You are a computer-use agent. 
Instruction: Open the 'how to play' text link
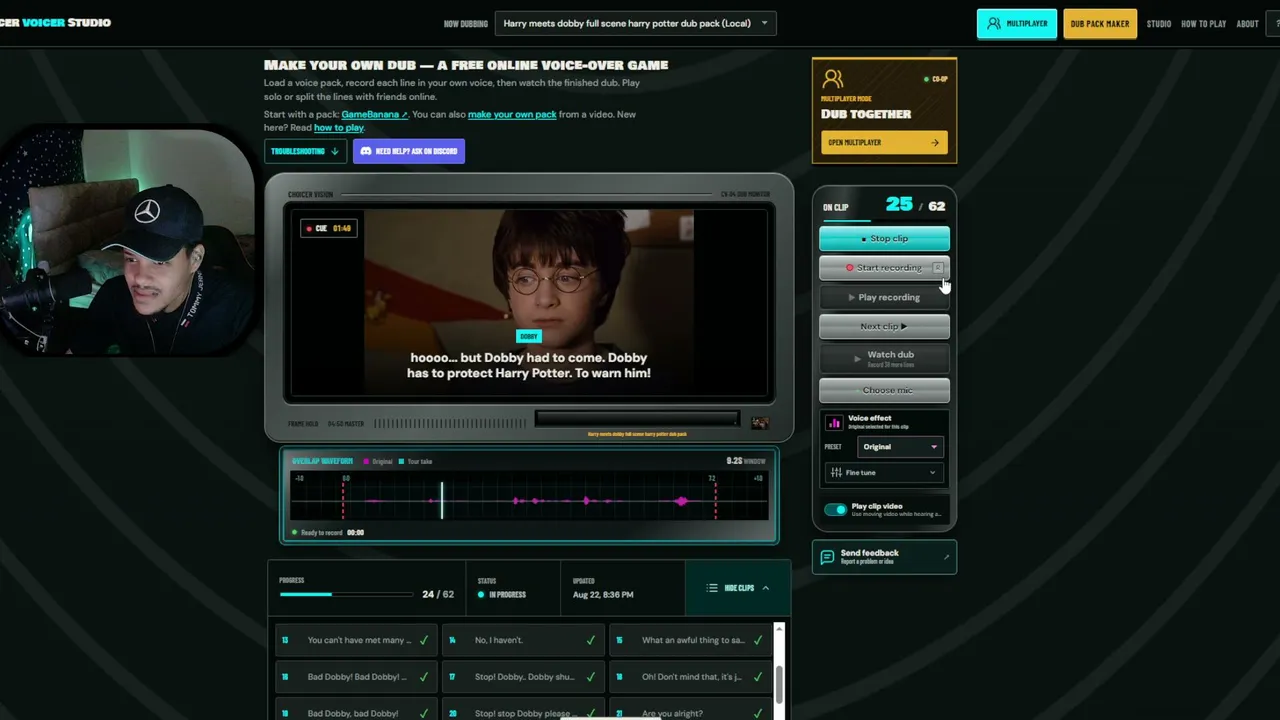(x=339, y=128)
